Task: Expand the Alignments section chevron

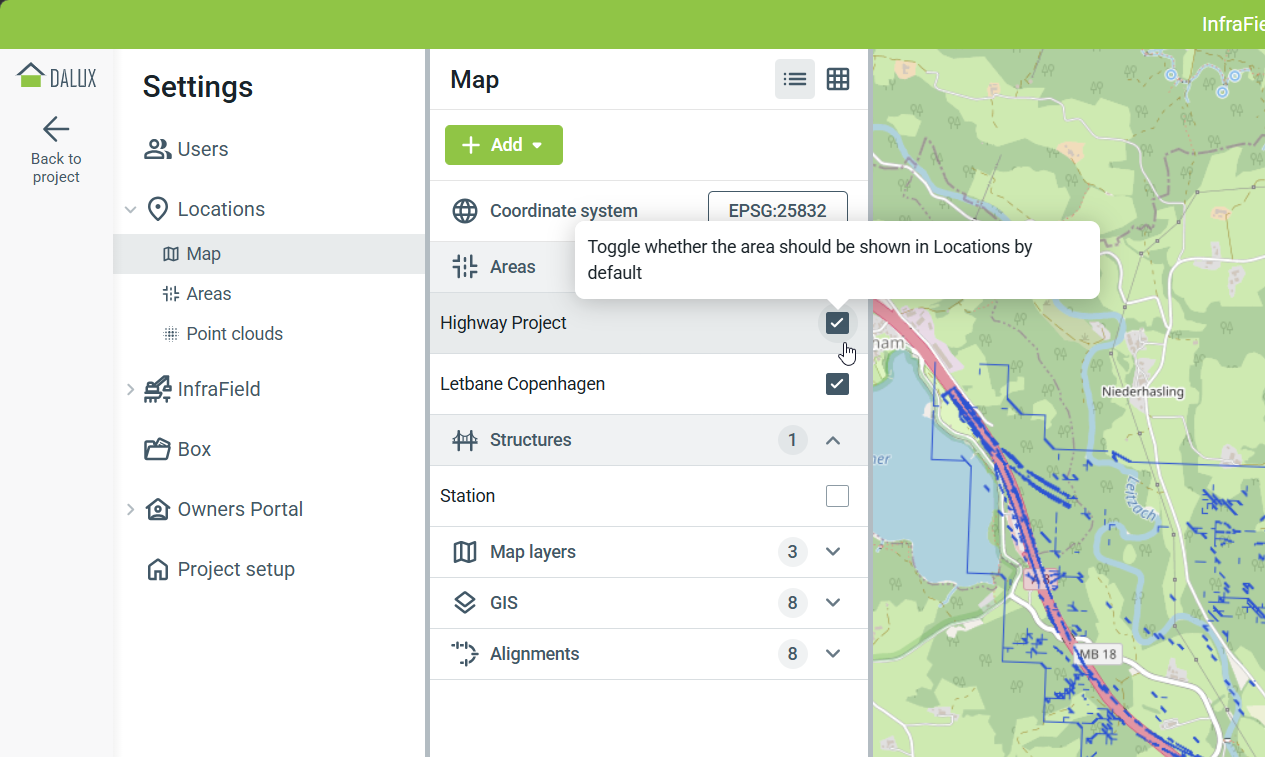Action: 833,654
